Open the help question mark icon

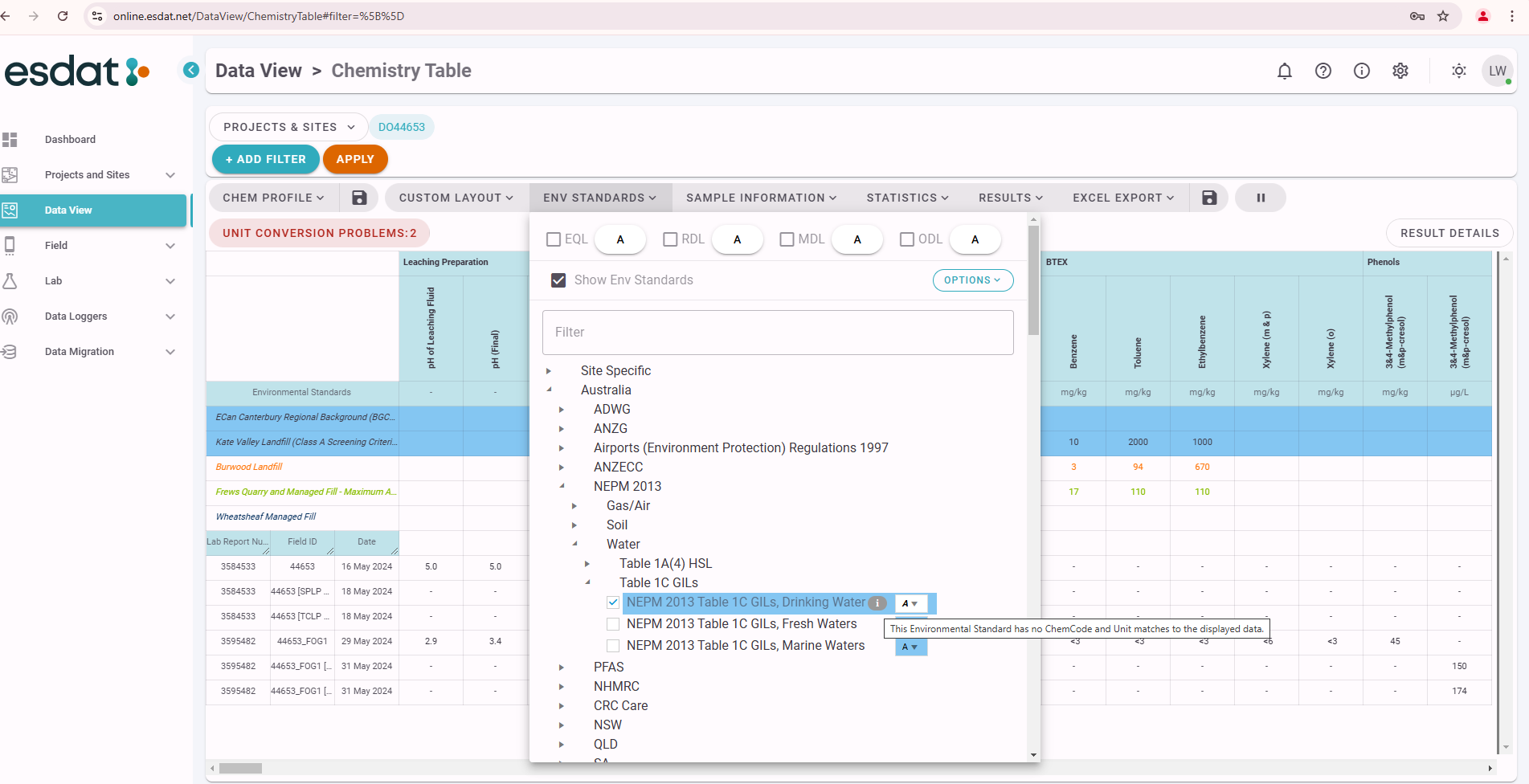[1323, 71]
